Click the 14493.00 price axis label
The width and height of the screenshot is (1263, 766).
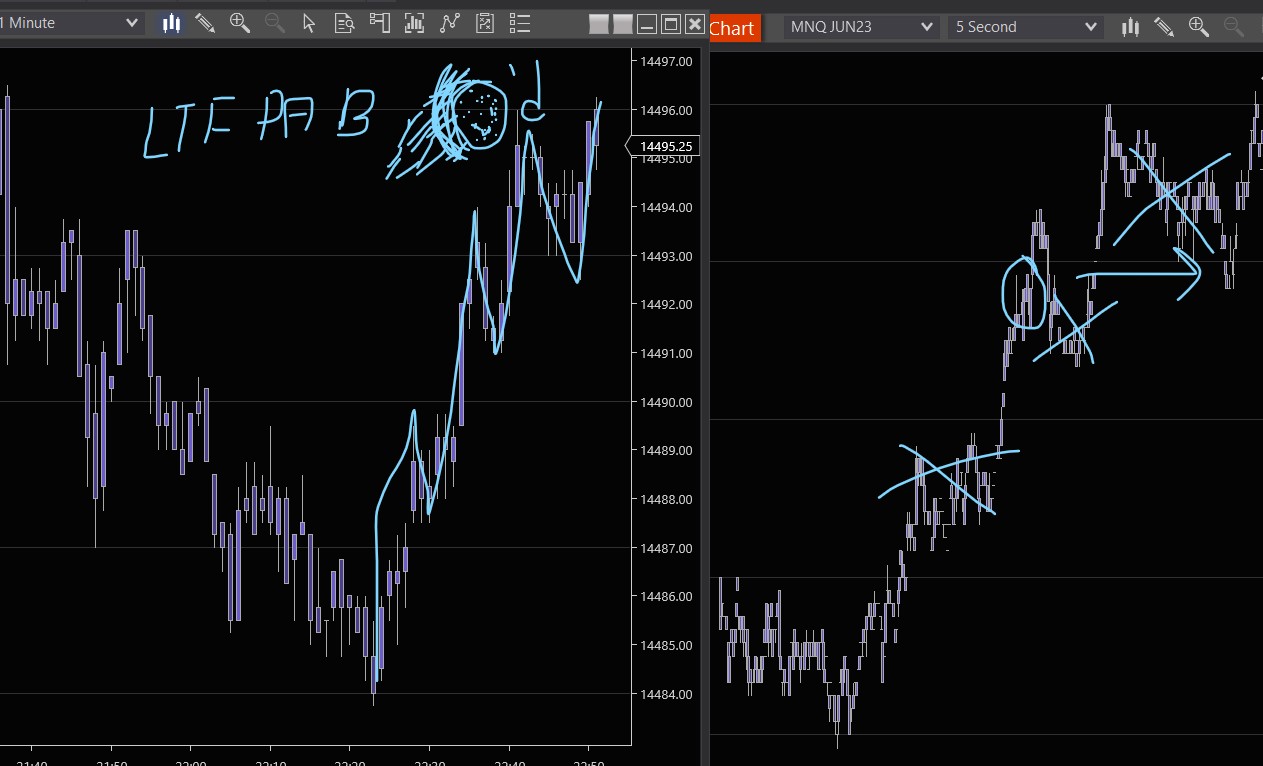click(666, 256)
